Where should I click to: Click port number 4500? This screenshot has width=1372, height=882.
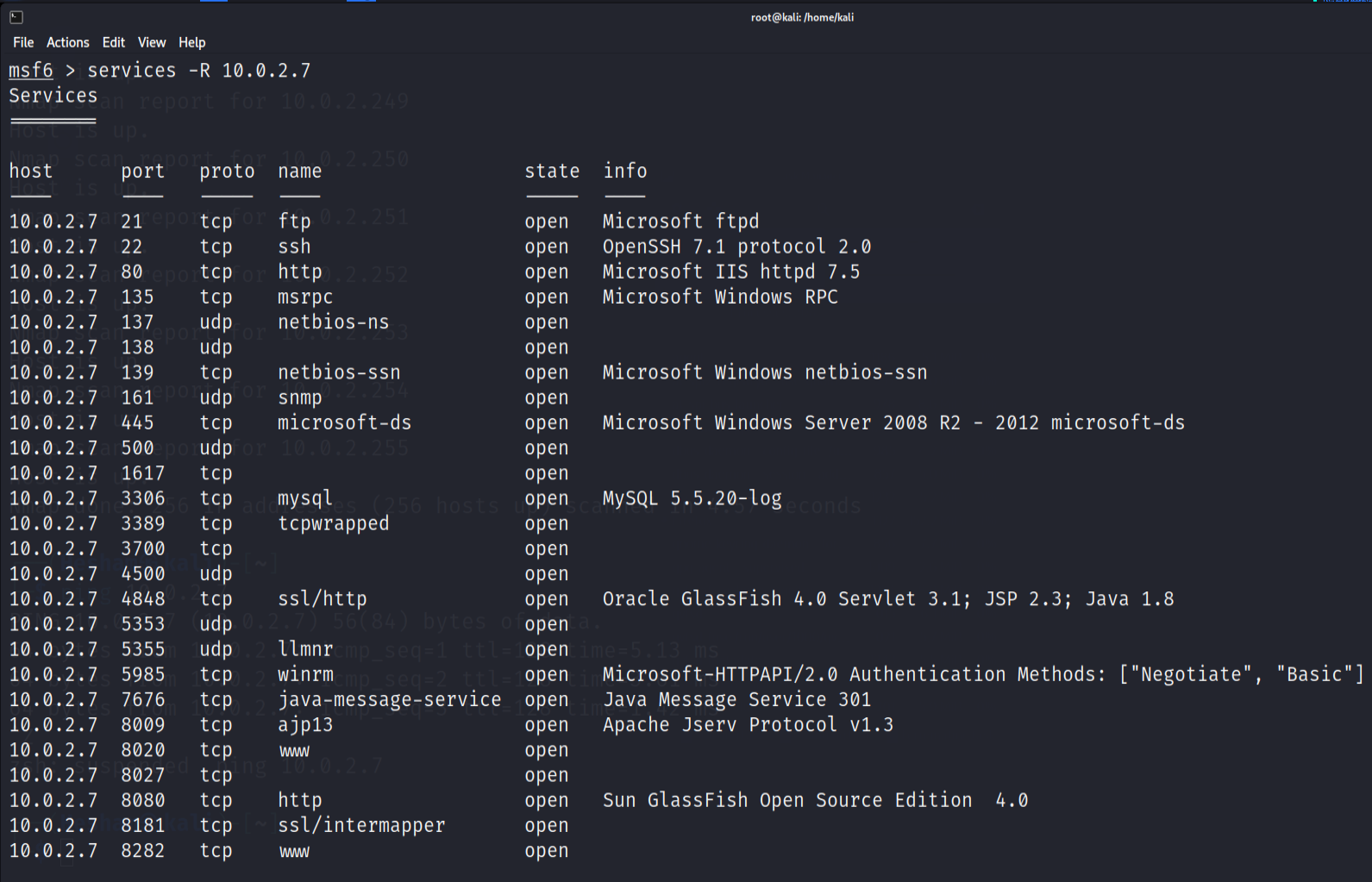coord(143,573)
